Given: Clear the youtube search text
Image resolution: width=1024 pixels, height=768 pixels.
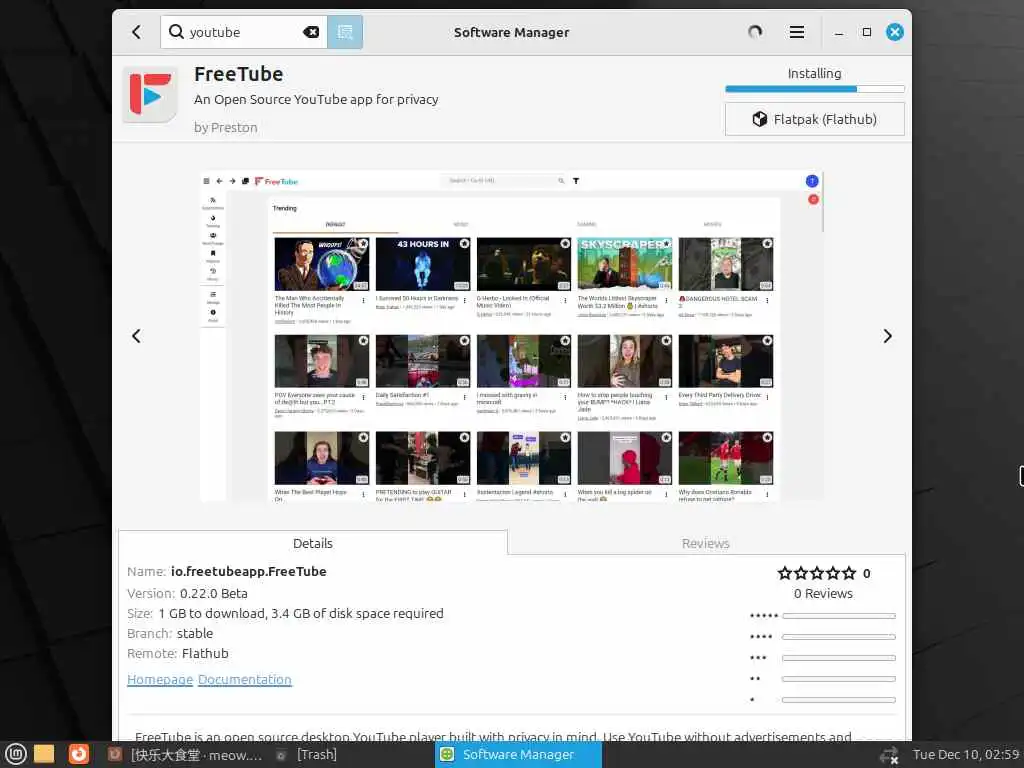Looking at the screenshot, I should (x=312, y=32).
